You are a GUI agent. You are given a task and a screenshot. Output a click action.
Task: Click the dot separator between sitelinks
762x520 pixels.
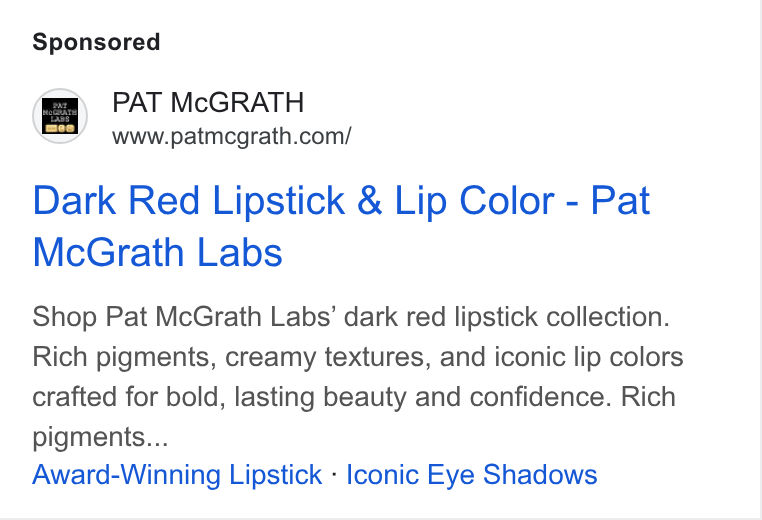point(334,473)
